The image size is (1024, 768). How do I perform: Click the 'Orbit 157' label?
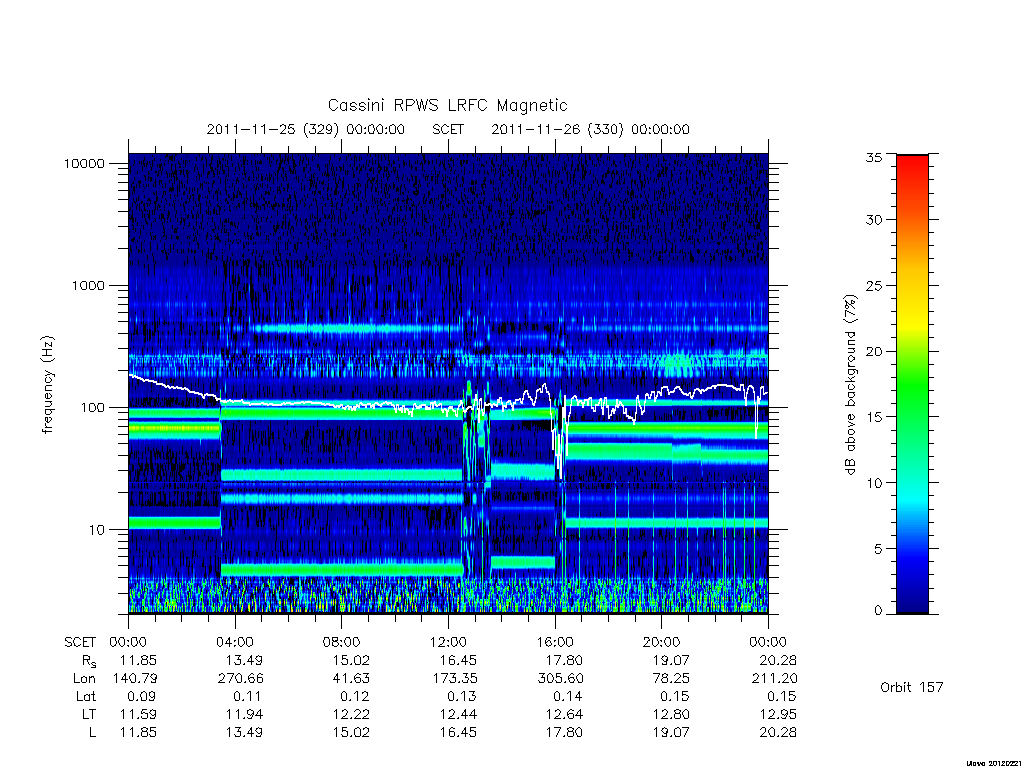[x=912, y=687]
